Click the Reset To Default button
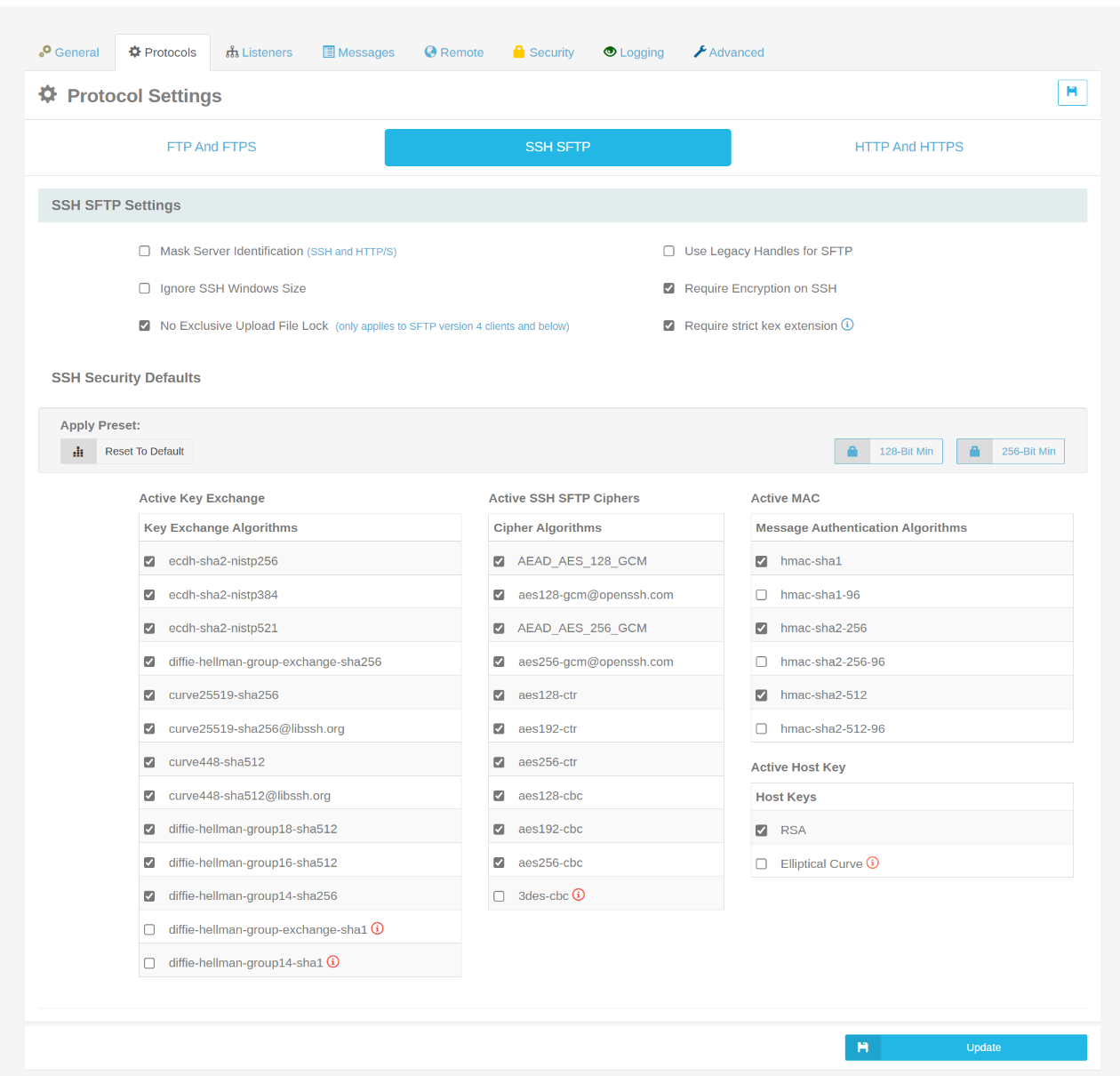 [144, 451]
